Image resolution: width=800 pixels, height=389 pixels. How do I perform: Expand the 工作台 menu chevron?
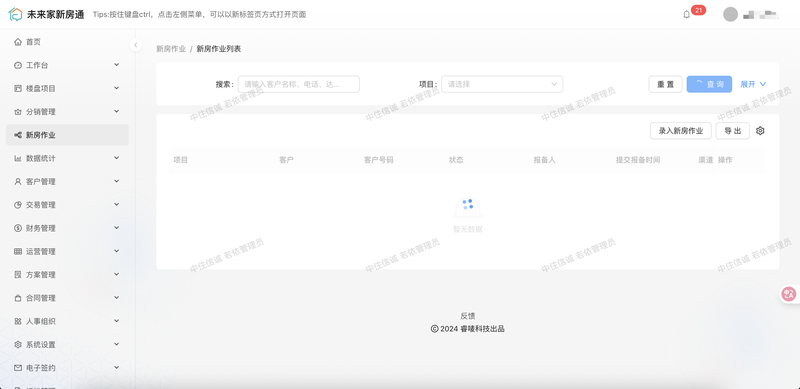(x=116, y=65)
